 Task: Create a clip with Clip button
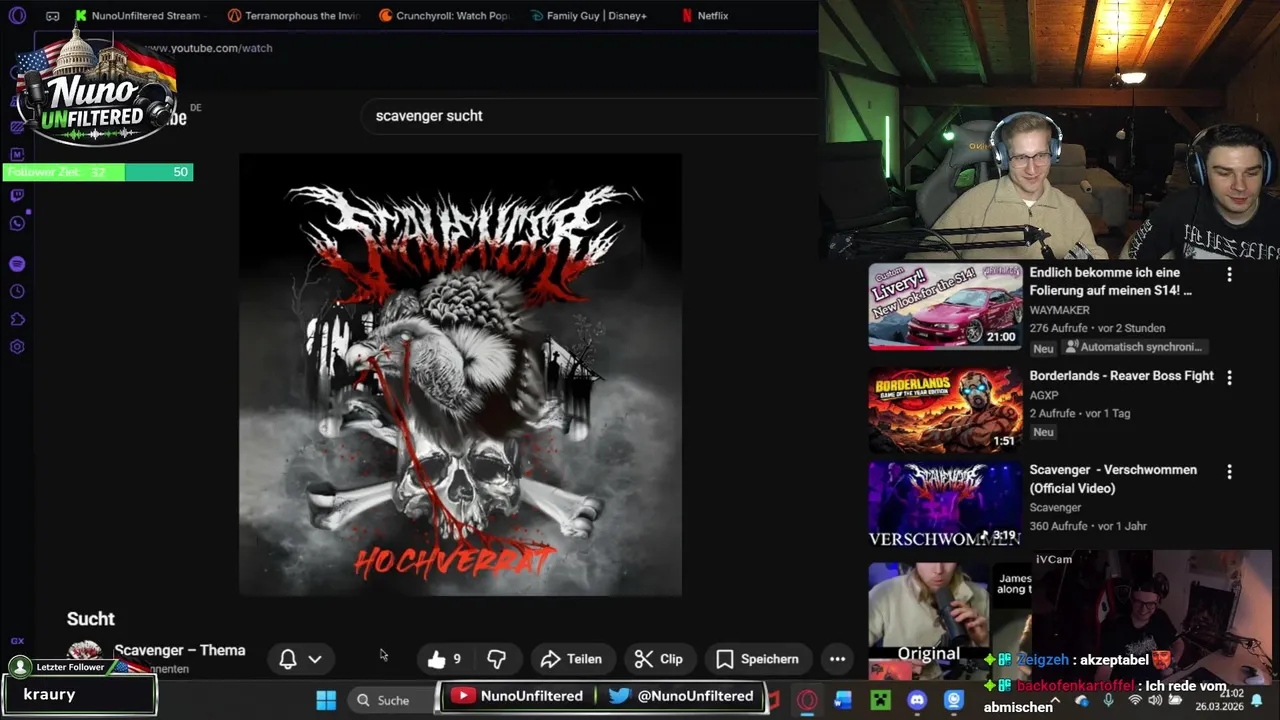point(659,659)
